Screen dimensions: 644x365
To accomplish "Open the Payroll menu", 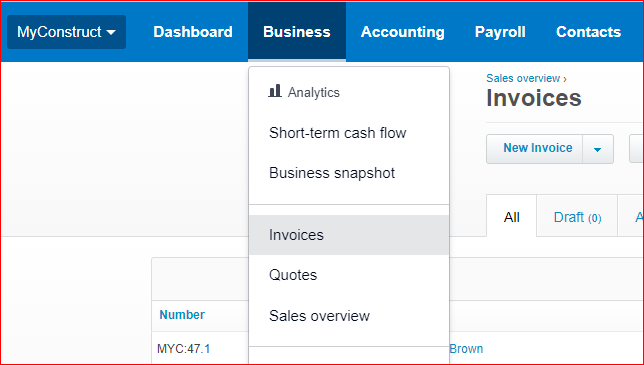I will [x=500, y=32].
